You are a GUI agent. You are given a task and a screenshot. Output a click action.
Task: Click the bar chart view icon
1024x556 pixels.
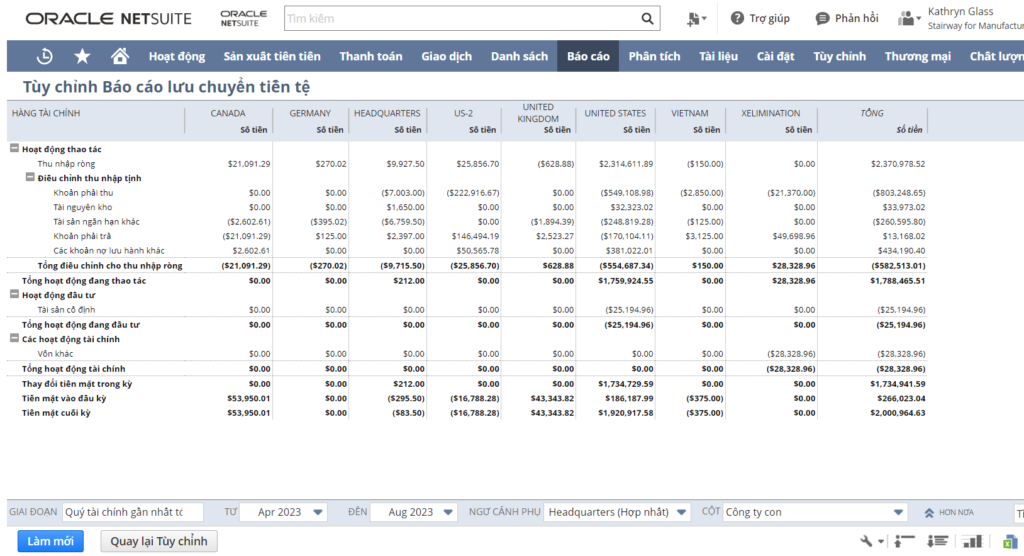972,541
